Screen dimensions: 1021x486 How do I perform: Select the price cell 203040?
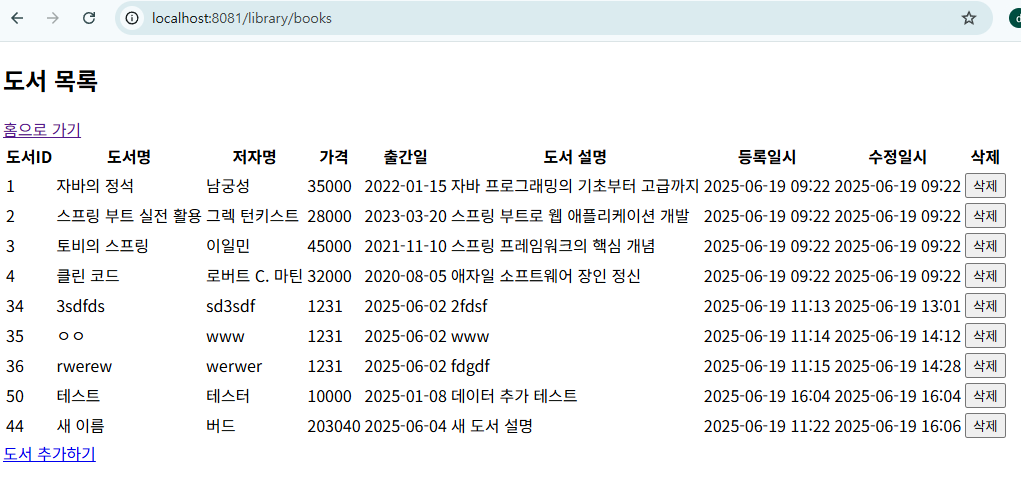pos(333,426)
